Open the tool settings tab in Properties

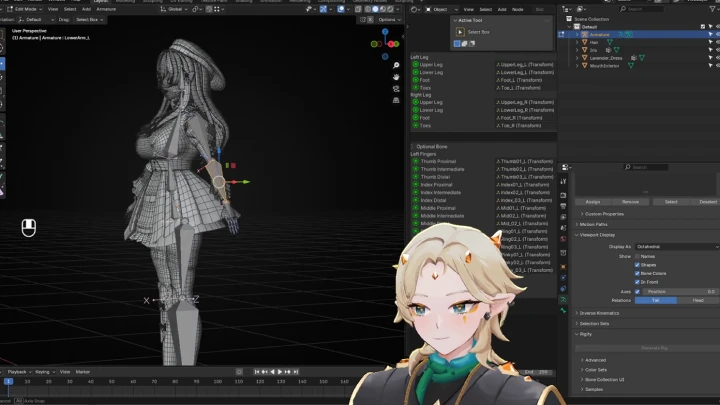pos(563,182)
